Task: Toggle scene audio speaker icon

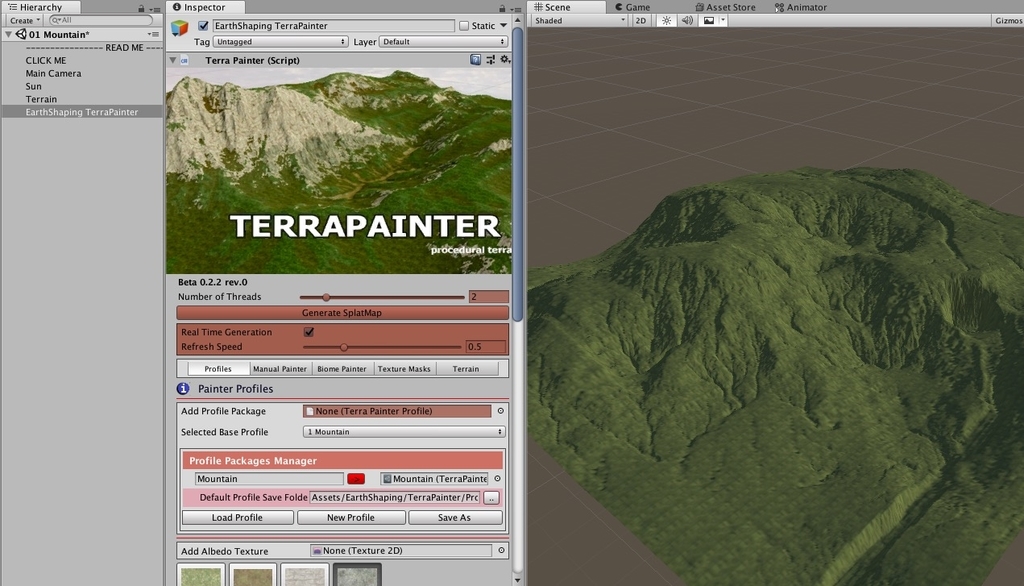Action: pyautogui.click(x=687, y=20)
